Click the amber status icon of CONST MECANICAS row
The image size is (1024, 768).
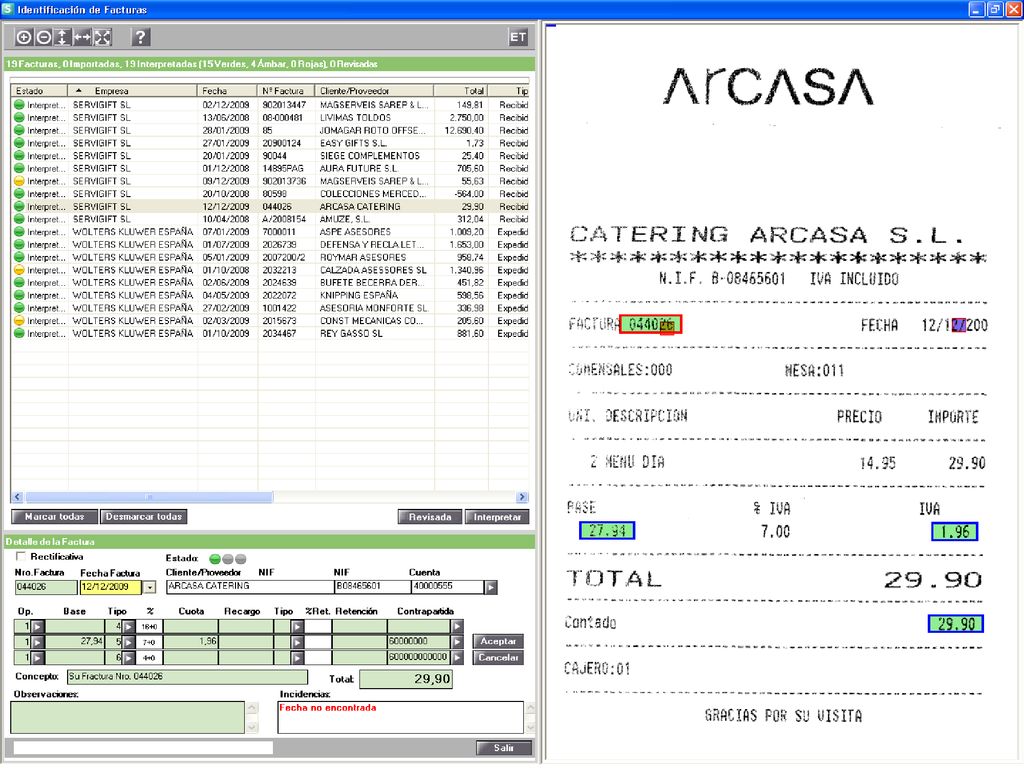tap(19, 321)
